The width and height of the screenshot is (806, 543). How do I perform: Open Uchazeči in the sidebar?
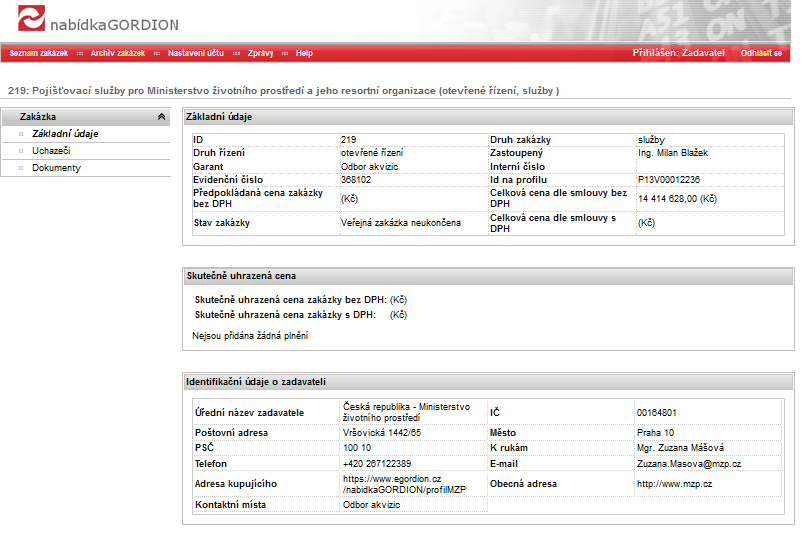[50, 151]
